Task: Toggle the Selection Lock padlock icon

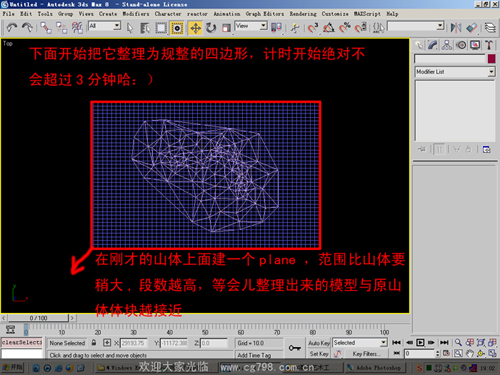Action: 94,343
